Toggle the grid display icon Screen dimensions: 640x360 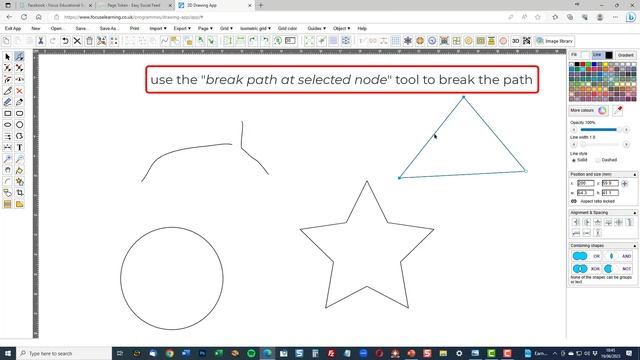[x=396, y=41]
